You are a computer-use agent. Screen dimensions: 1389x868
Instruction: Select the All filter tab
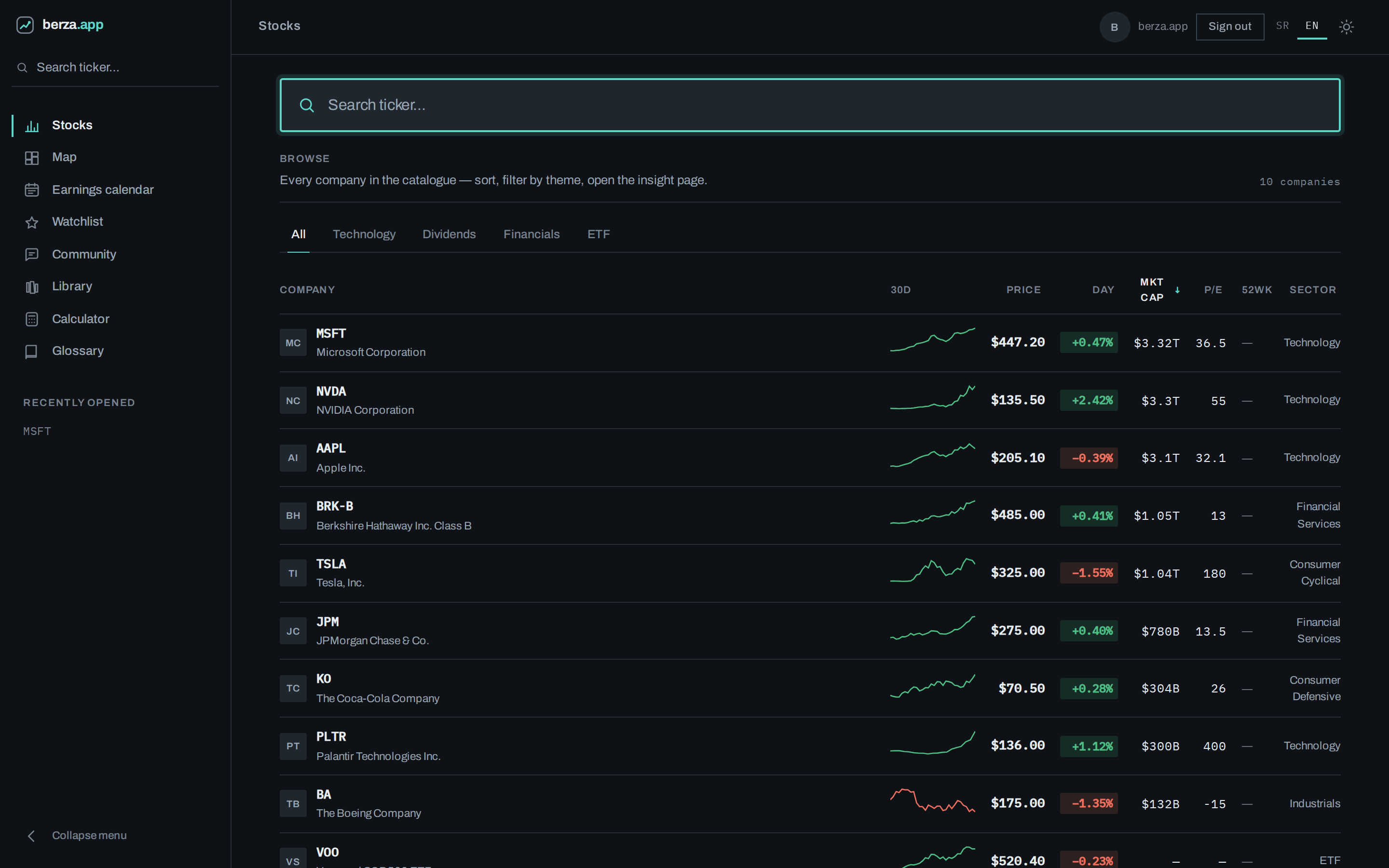point(298,234)
